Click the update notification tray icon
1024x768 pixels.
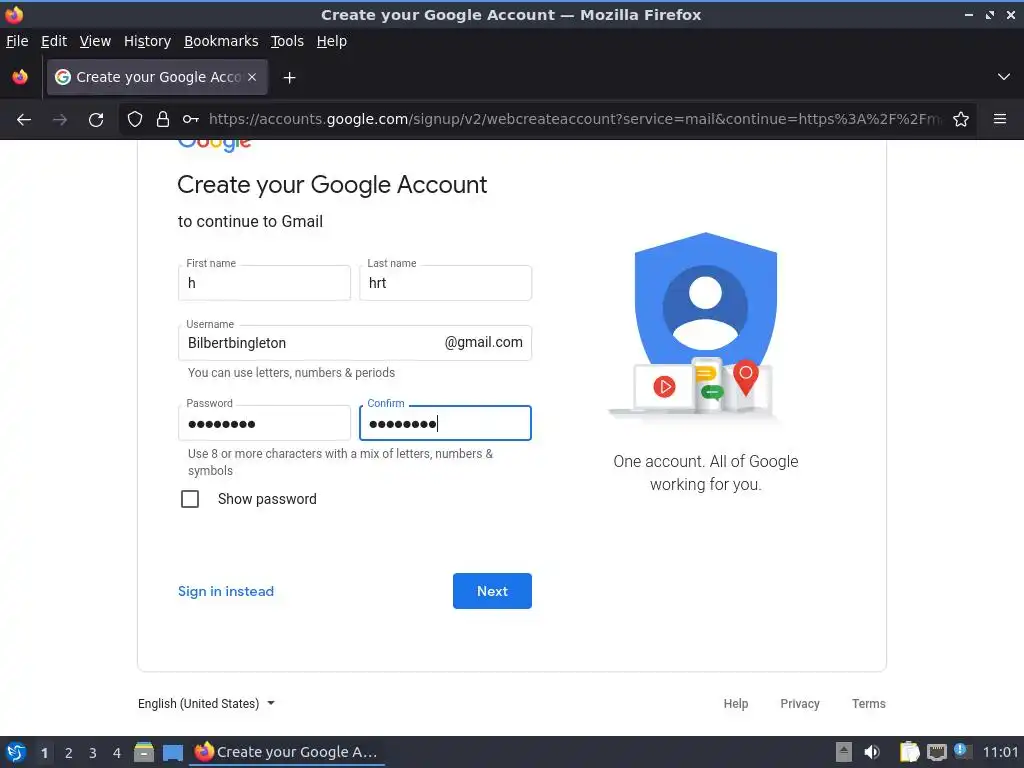[961, 750]
